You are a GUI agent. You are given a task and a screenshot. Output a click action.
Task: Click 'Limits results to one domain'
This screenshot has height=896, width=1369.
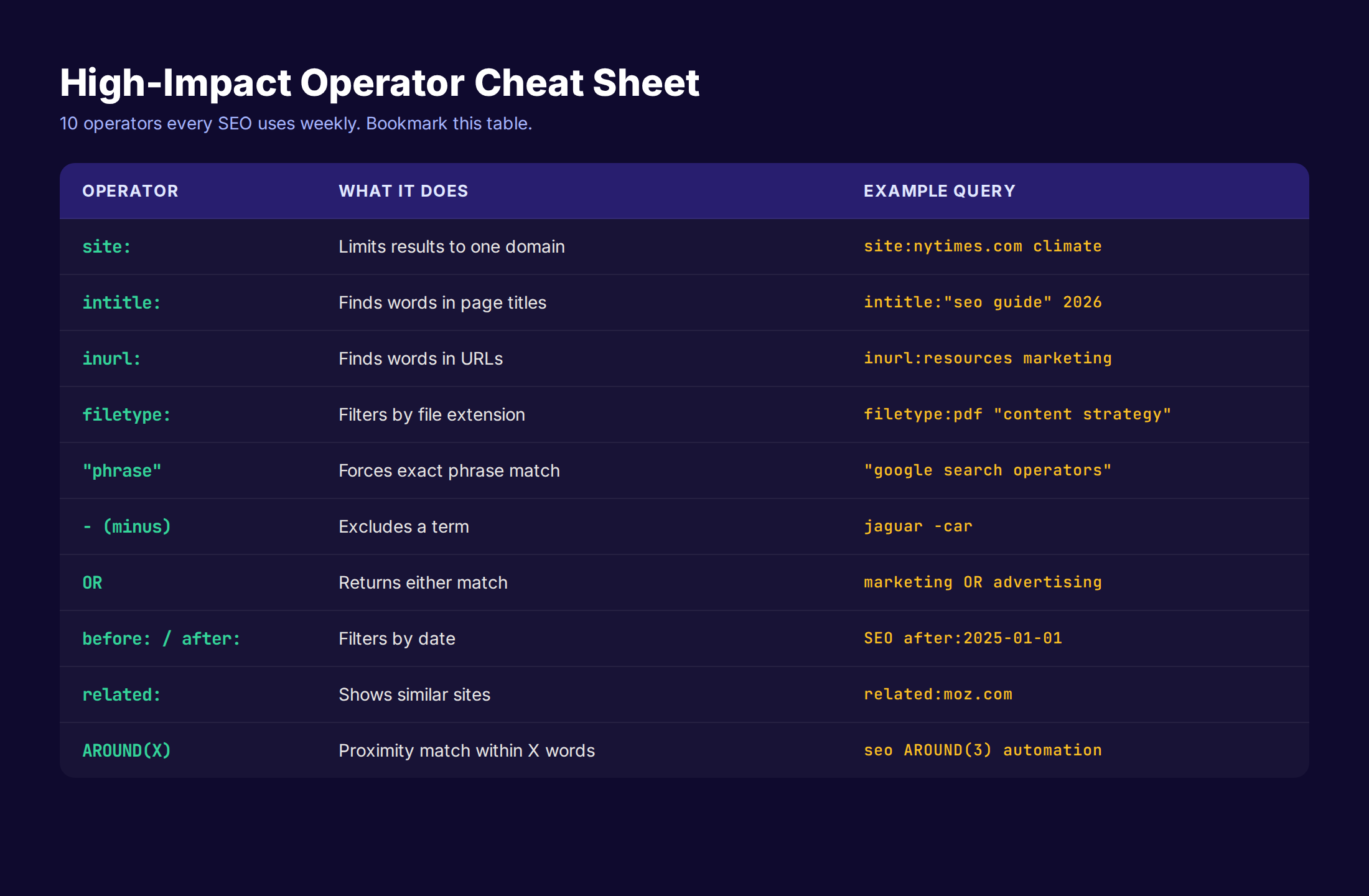[452, 246]
